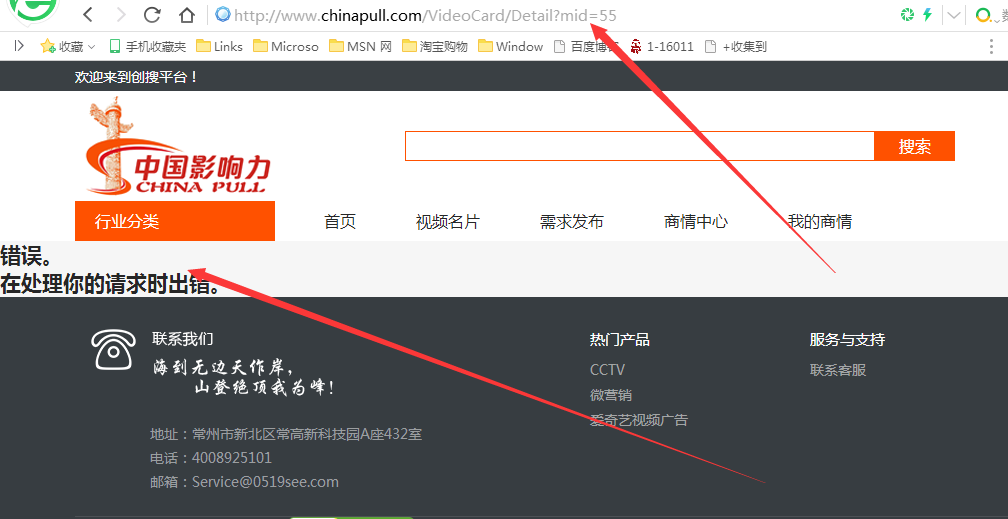1008x519 pixels.
Task: Click the email Service@0519see.com
Action: (265, 482)
